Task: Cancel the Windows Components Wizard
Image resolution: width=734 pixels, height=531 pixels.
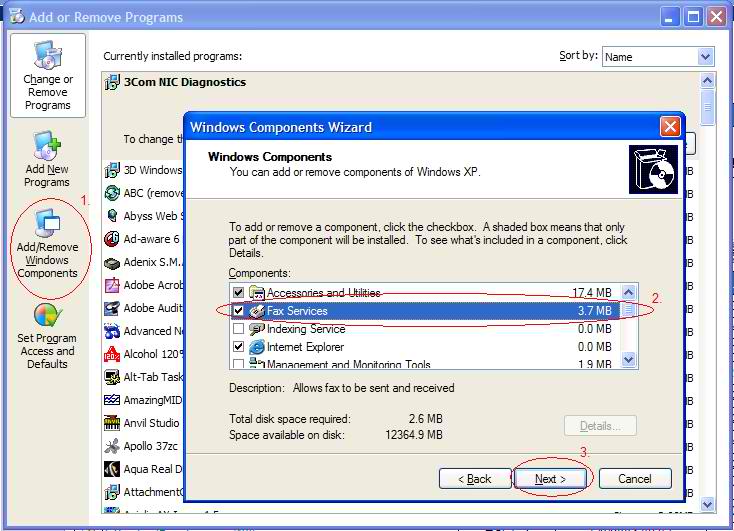Action: click(x=635, y=479)
